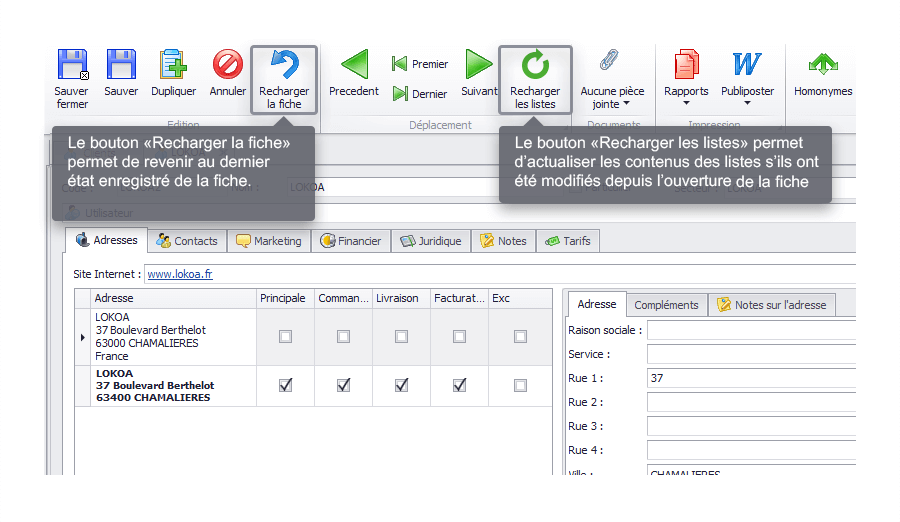
Task: Click the Livraison column header
Action: click(401, 298)
